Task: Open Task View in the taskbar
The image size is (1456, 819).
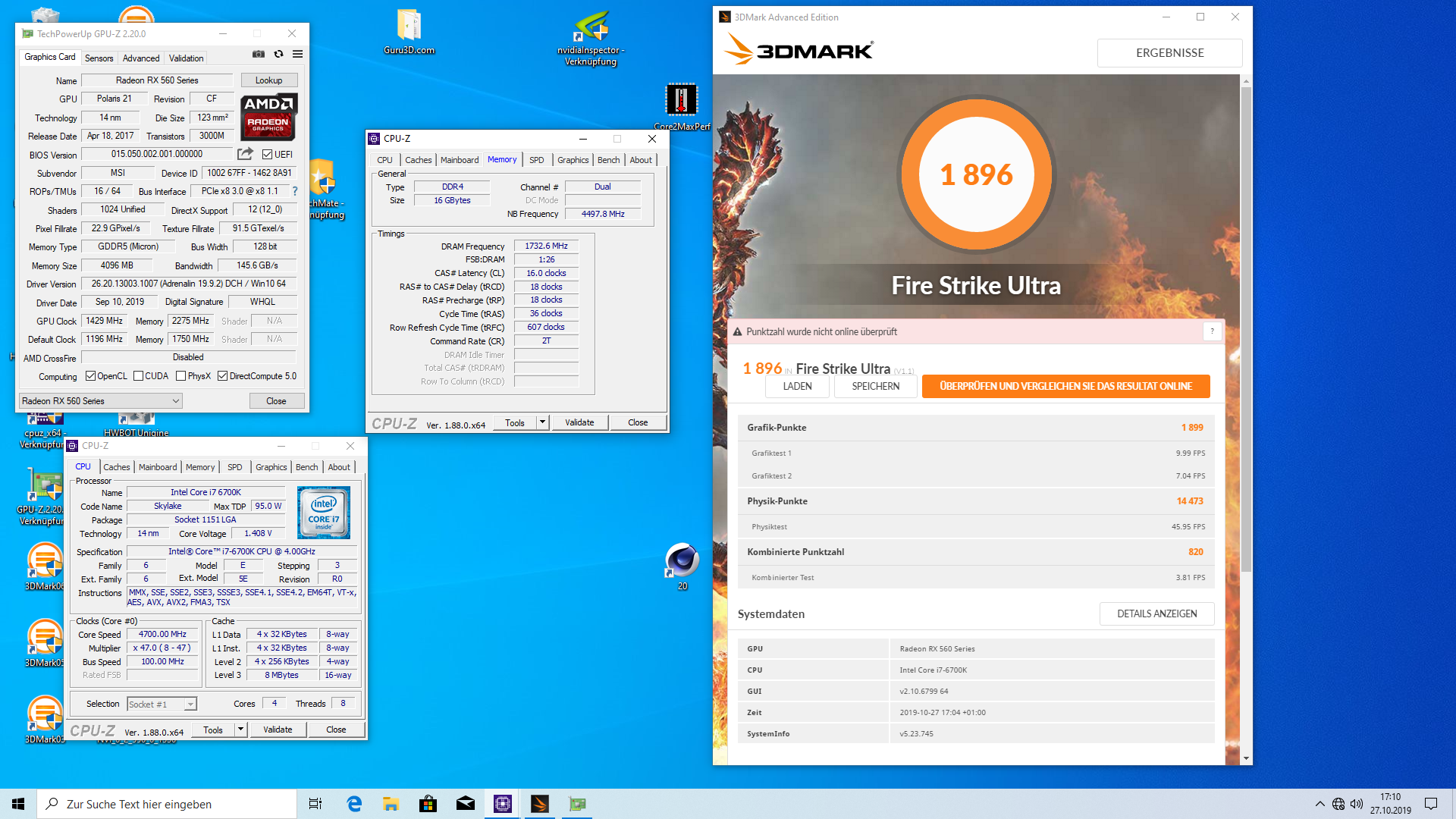Action: [315, 804]
